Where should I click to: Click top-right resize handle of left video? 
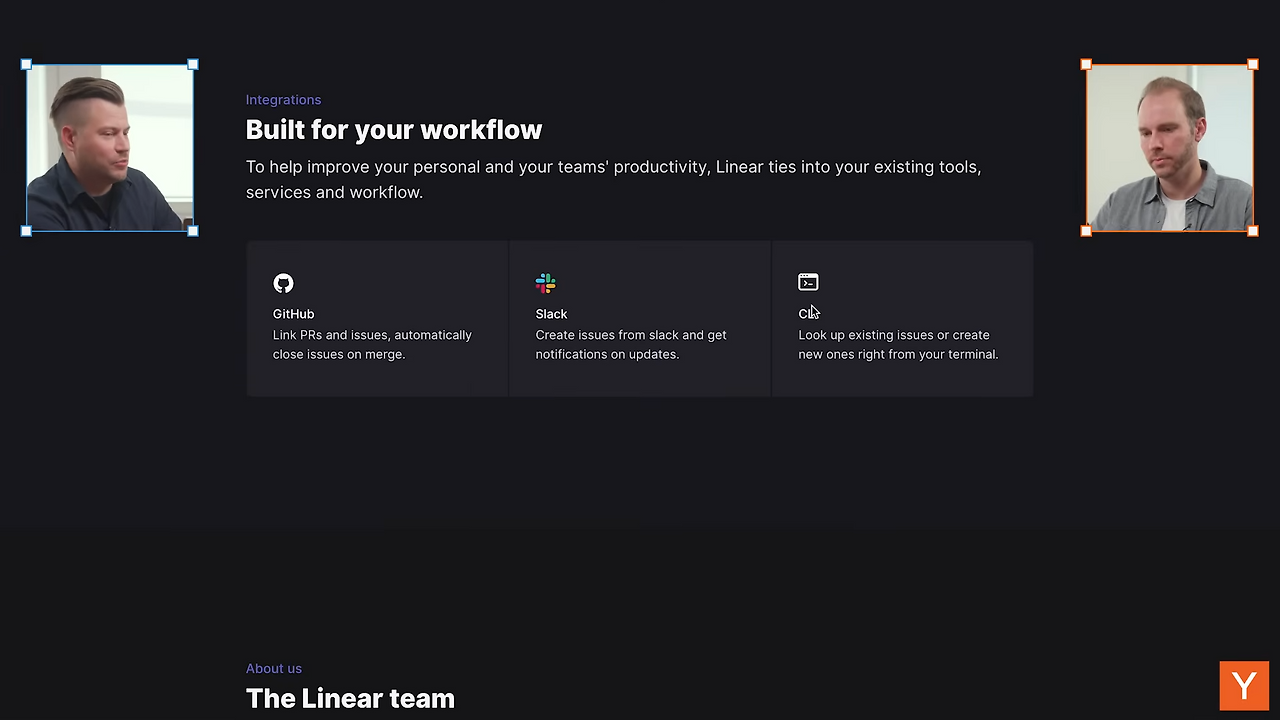click(193, 65)
